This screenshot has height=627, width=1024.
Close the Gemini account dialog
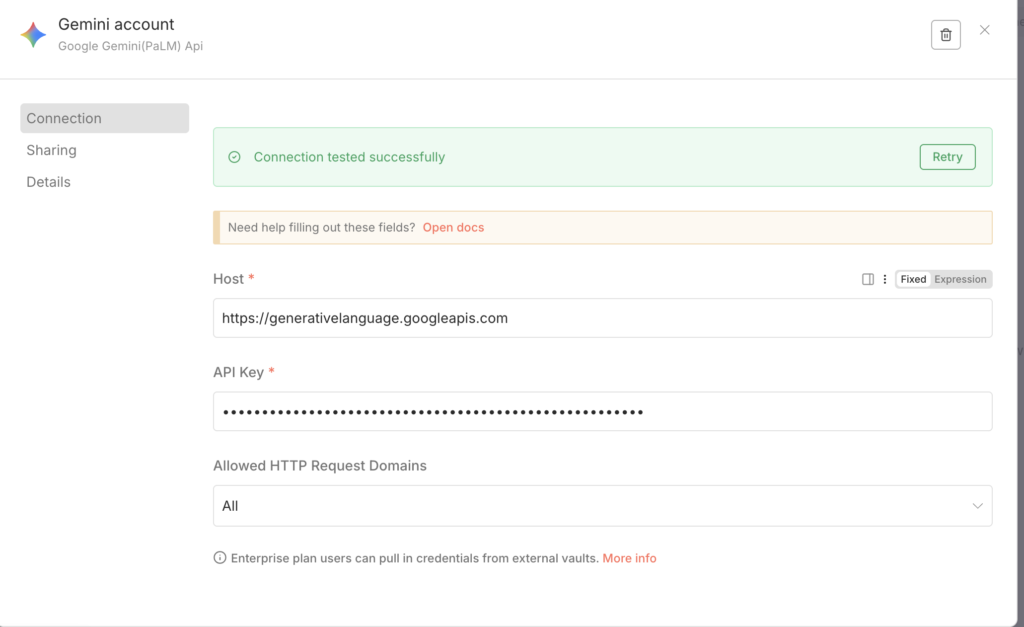tap(984, 31)
